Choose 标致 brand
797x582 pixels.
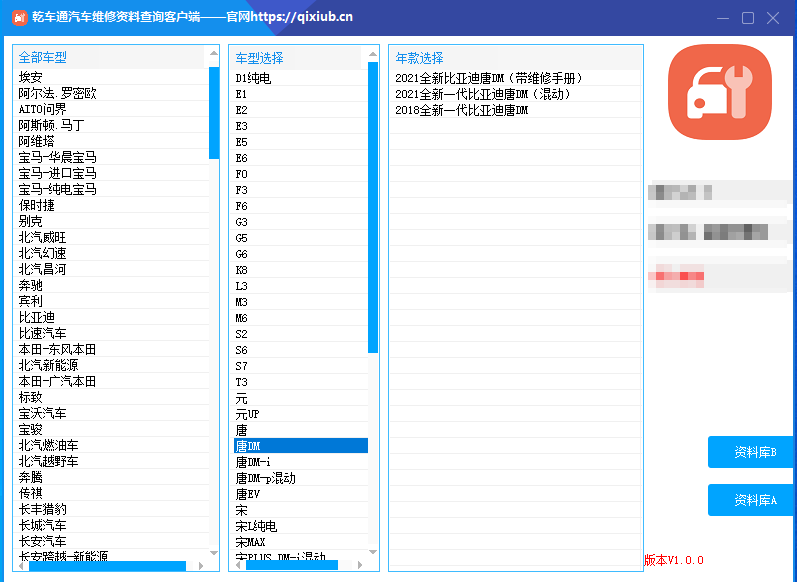(x=111, y=397)
